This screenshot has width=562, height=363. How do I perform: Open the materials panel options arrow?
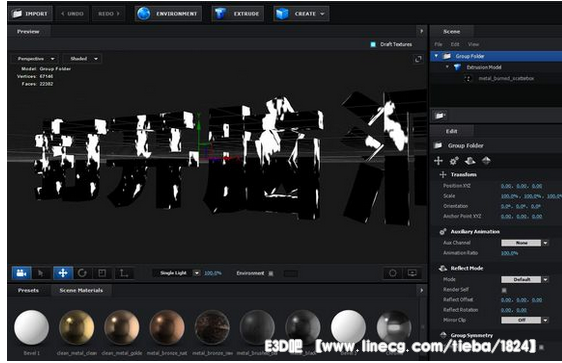422,290
